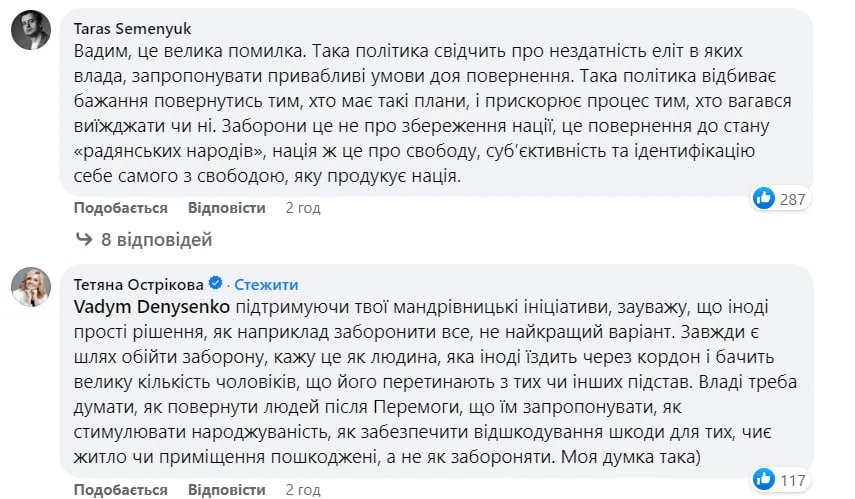Screen dimensions: 855x499
Task: Open the 287 reactions count
Action: (793, 199)
